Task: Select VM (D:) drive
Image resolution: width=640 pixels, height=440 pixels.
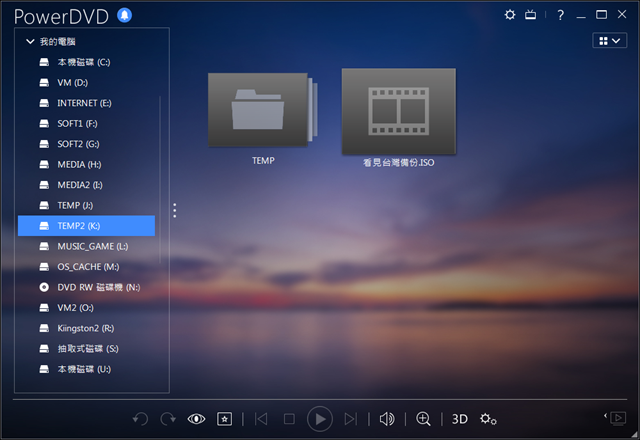Action: point(87,82)
